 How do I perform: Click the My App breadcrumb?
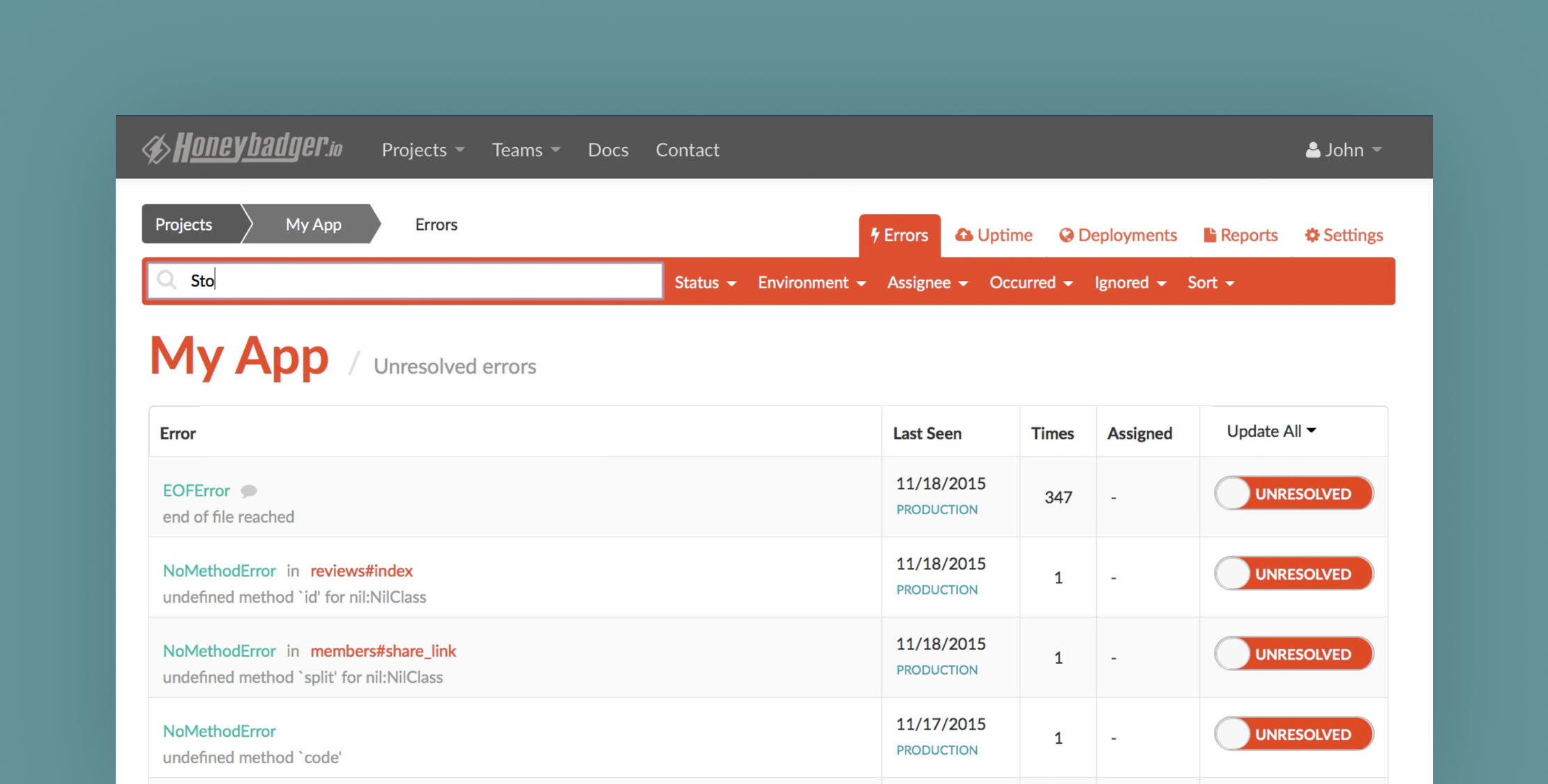pyautogui.click(x=312, y=224)
